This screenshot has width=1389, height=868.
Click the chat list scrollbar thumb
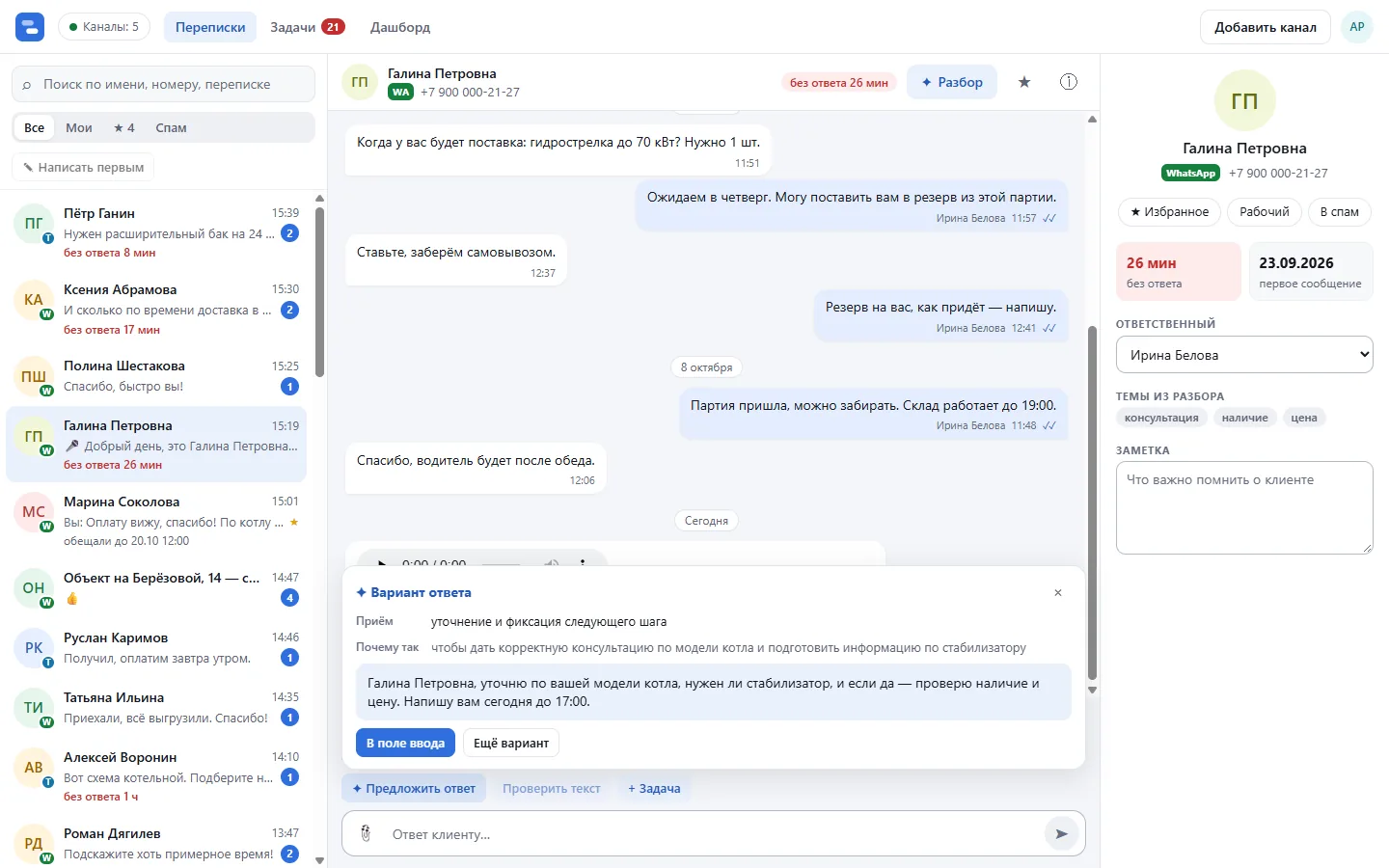pos(319,291)
